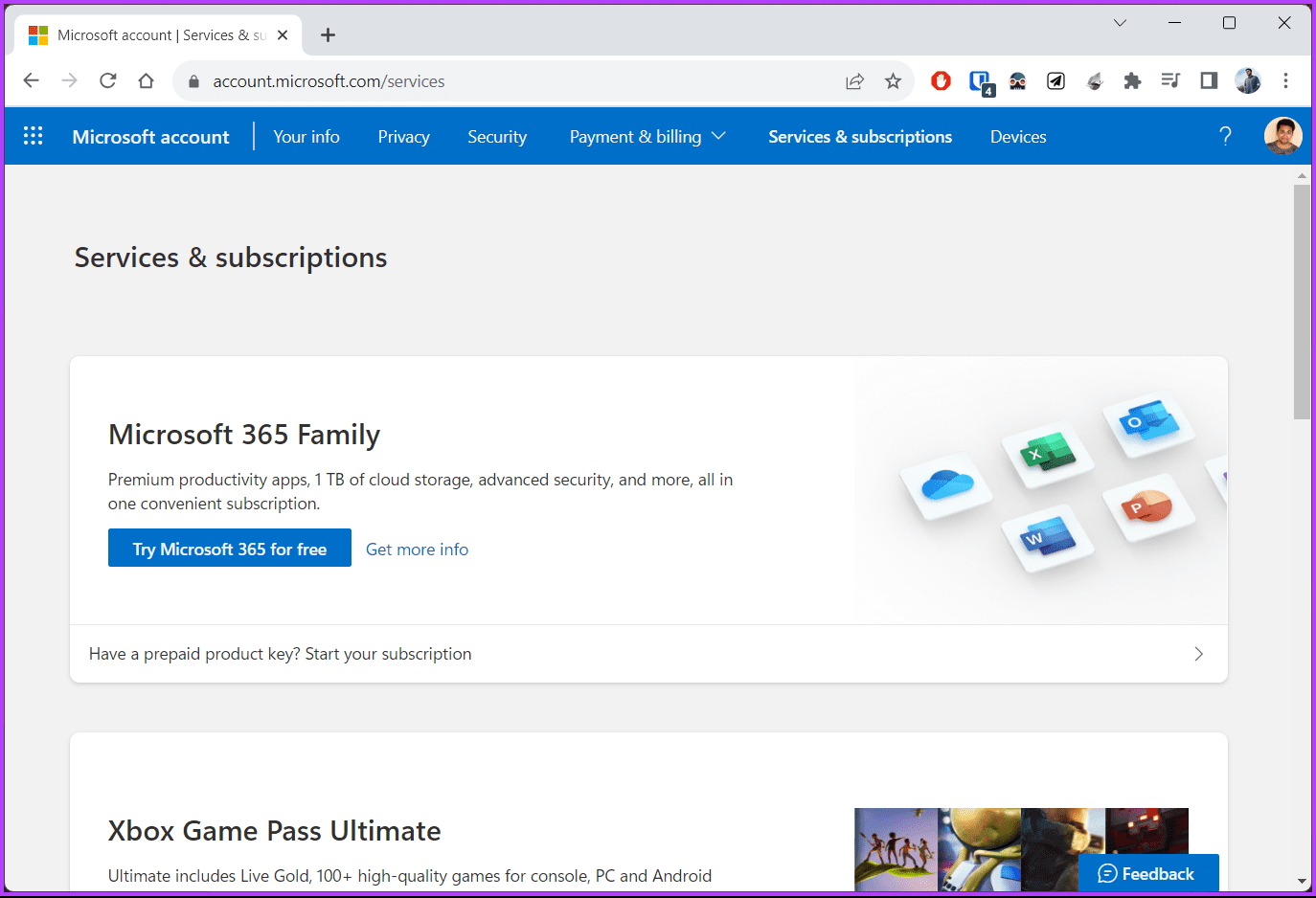1316x898 pixels.
Task: Follow the Get more info link
Action: point(417,550)
